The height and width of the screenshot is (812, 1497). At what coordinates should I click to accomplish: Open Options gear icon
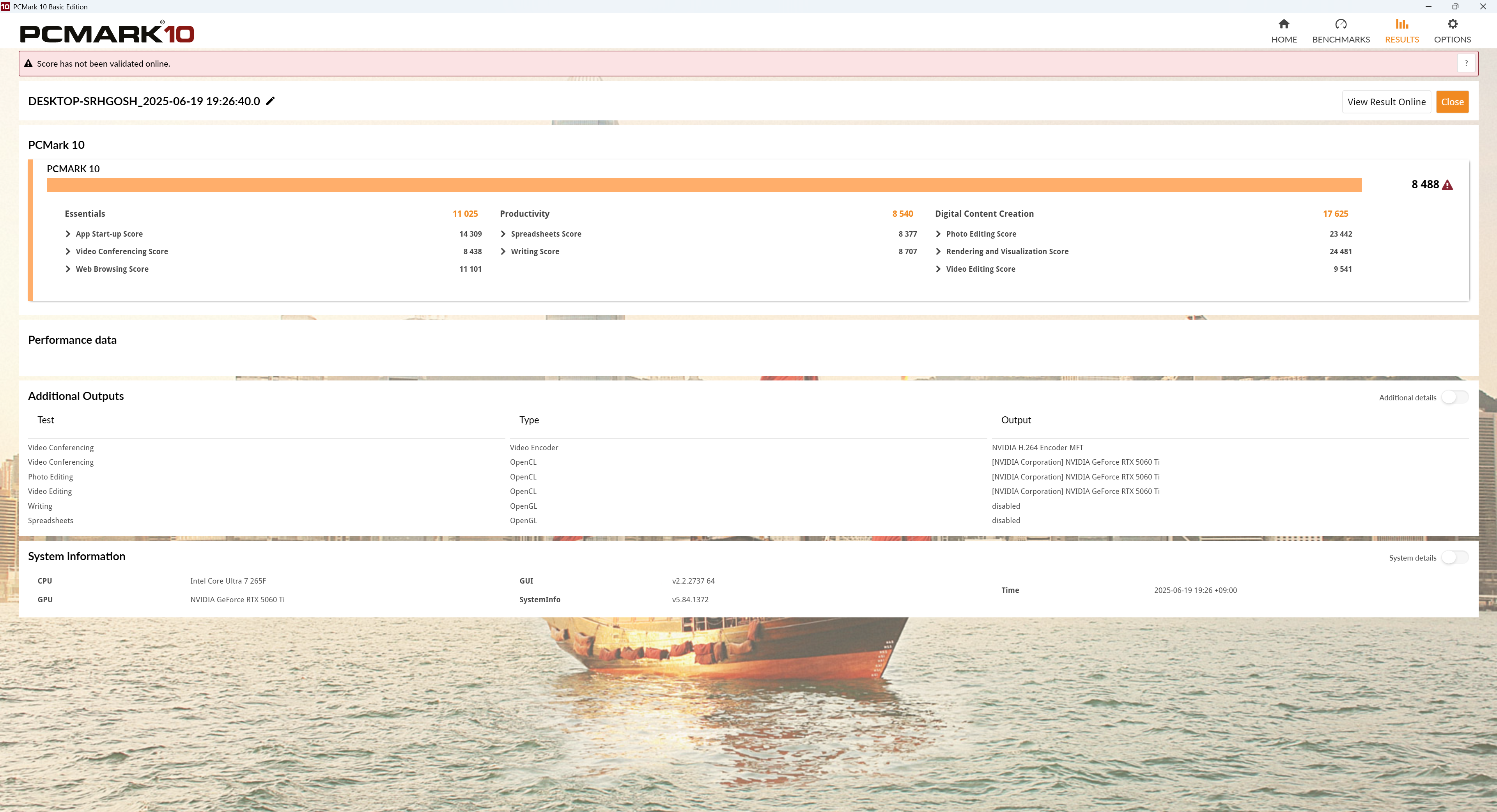1452,25
